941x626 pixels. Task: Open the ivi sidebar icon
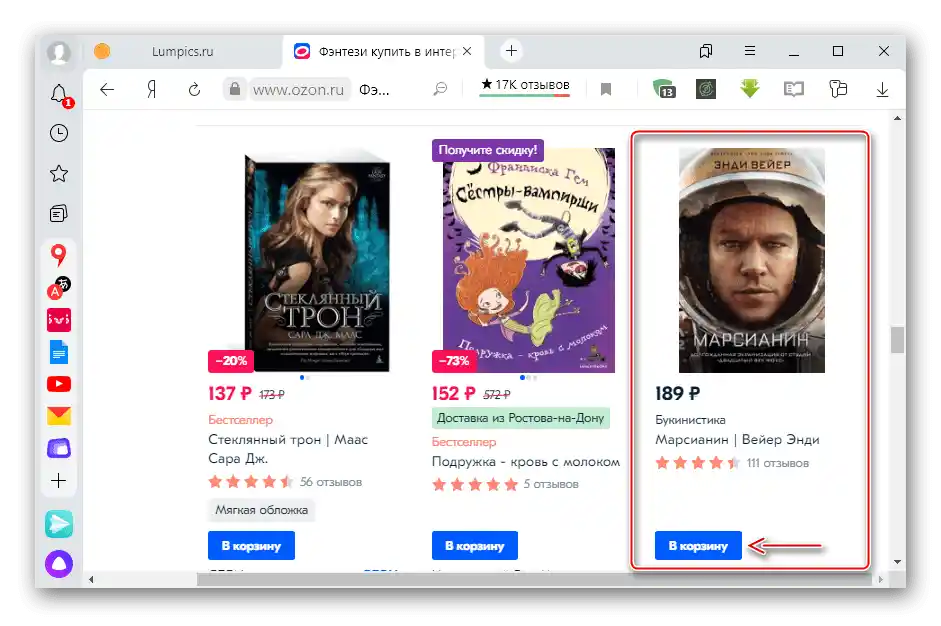(59, 320)
